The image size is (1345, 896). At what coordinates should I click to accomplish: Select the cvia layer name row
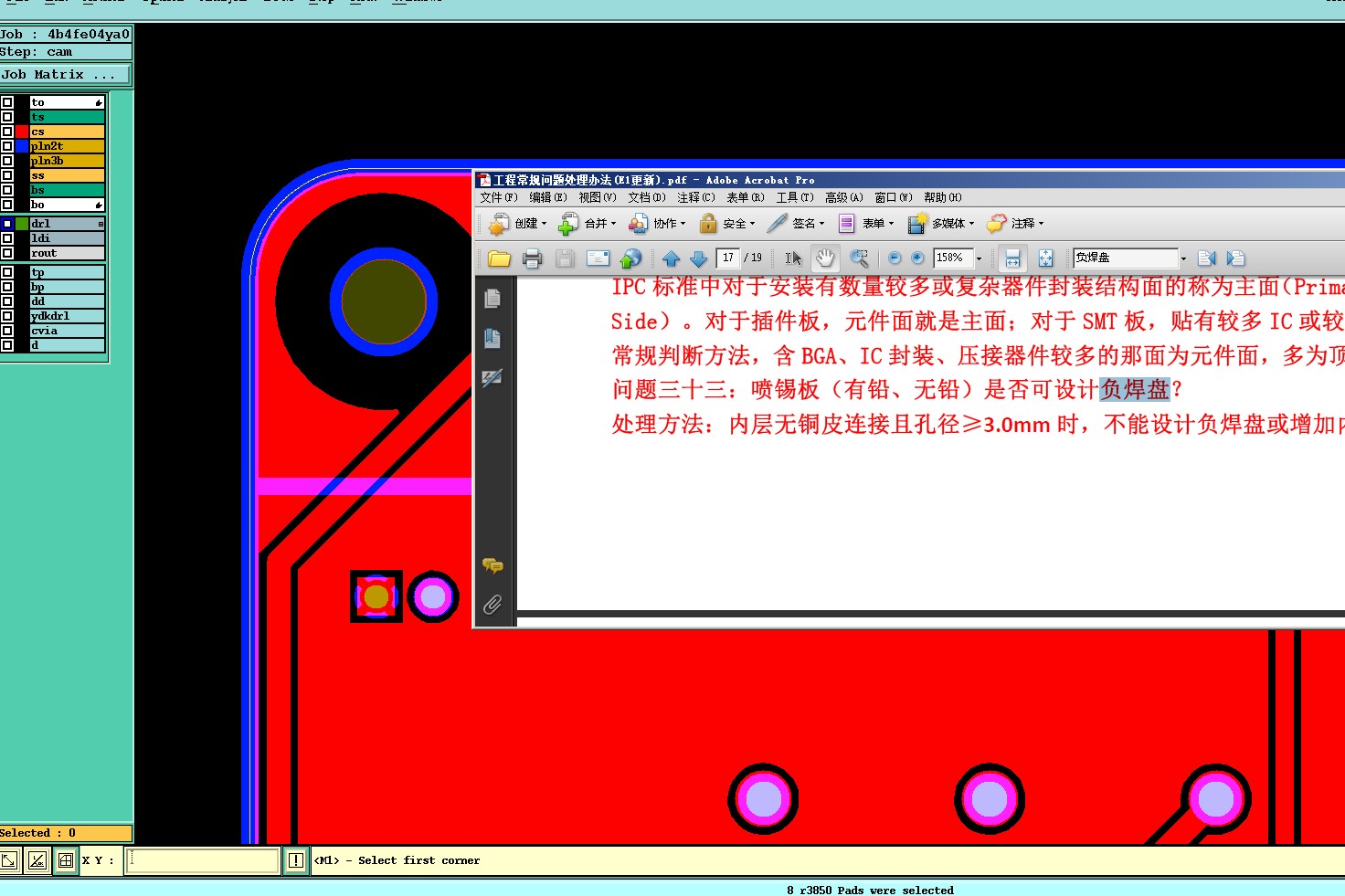[x=68, y=331]
